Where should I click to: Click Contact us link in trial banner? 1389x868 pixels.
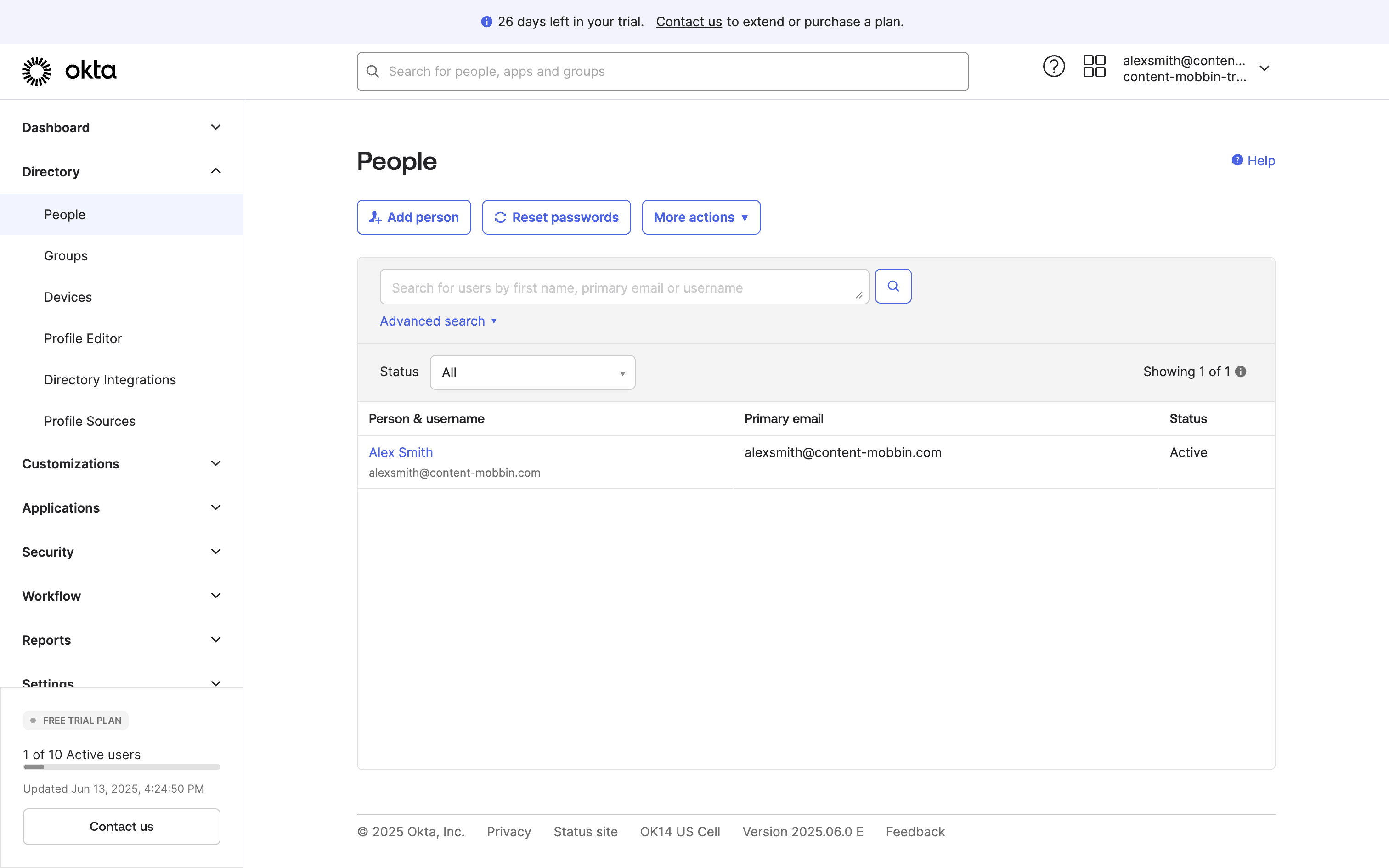coord(689,22)
